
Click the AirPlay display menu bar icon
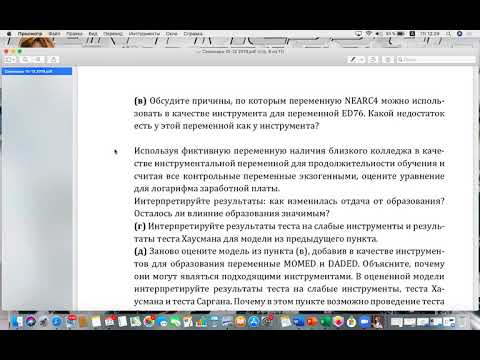[358, 34]
